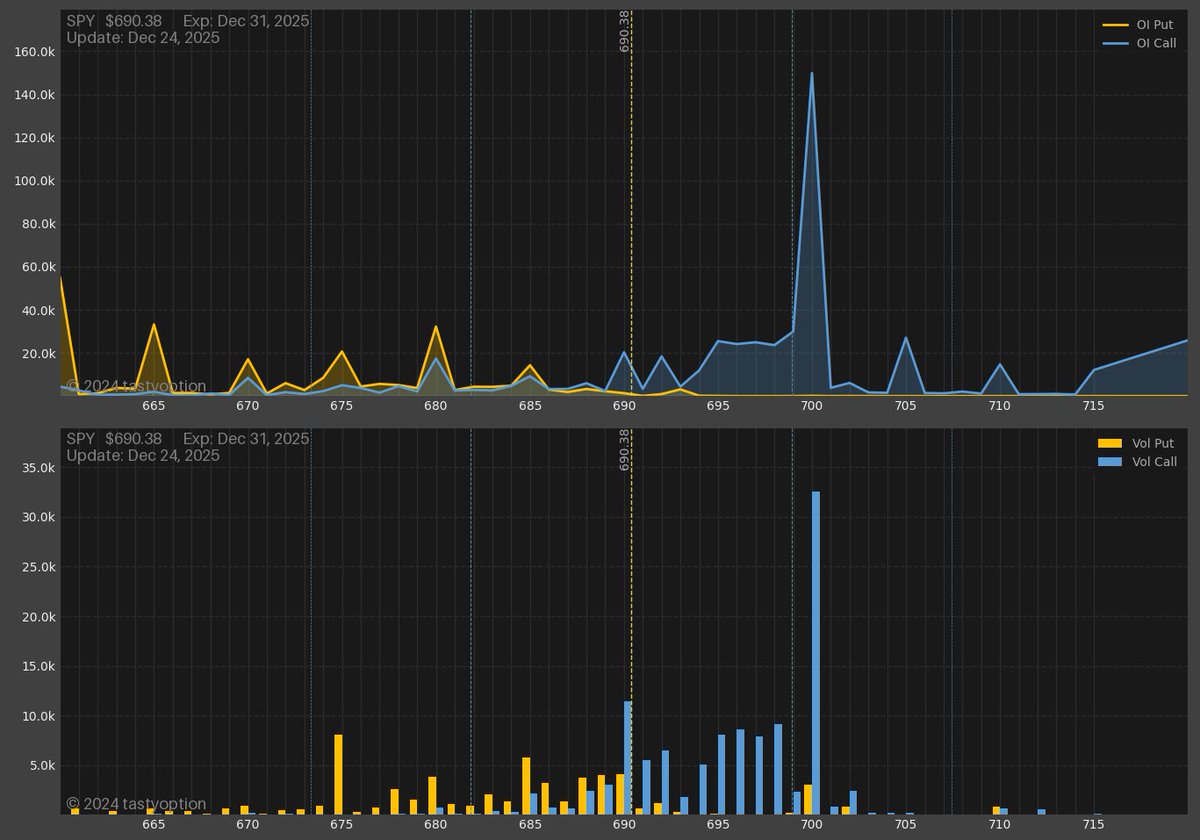Click the 690.38 price marker in open interest chart
Viewport: 1200px width, 840px height.
[x=624, y=31]
